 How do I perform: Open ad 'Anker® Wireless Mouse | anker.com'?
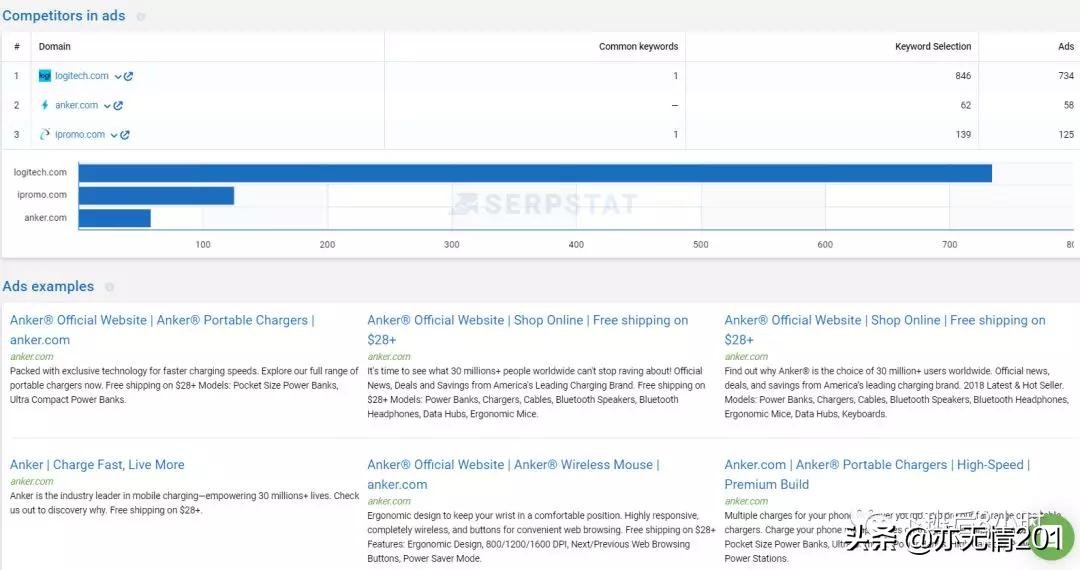(513, 474)
